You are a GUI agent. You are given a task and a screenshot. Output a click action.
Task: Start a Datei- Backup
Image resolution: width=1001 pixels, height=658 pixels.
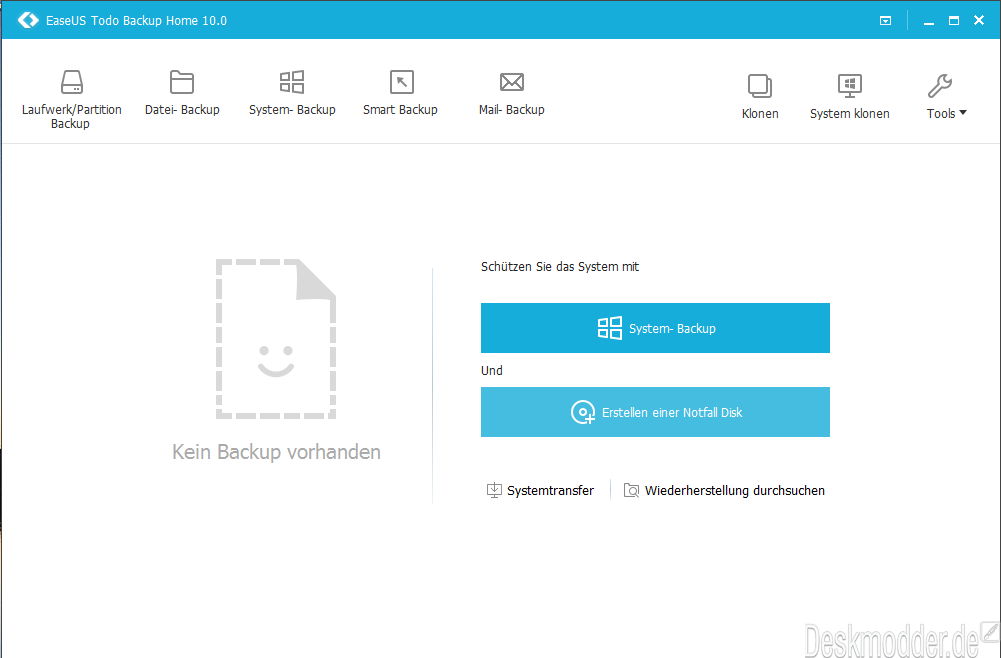pyautogui.click(x=182, y=93)
